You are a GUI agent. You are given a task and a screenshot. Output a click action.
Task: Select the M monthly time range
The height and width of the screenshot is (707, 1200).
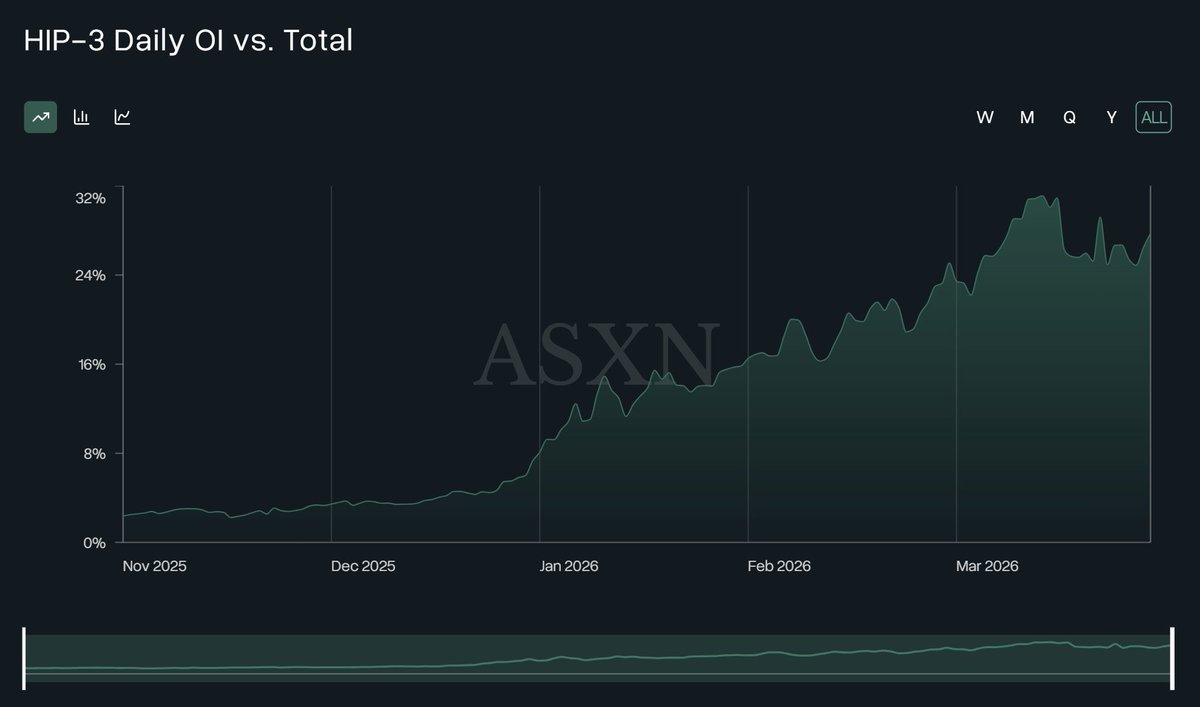coord(1027,117)
